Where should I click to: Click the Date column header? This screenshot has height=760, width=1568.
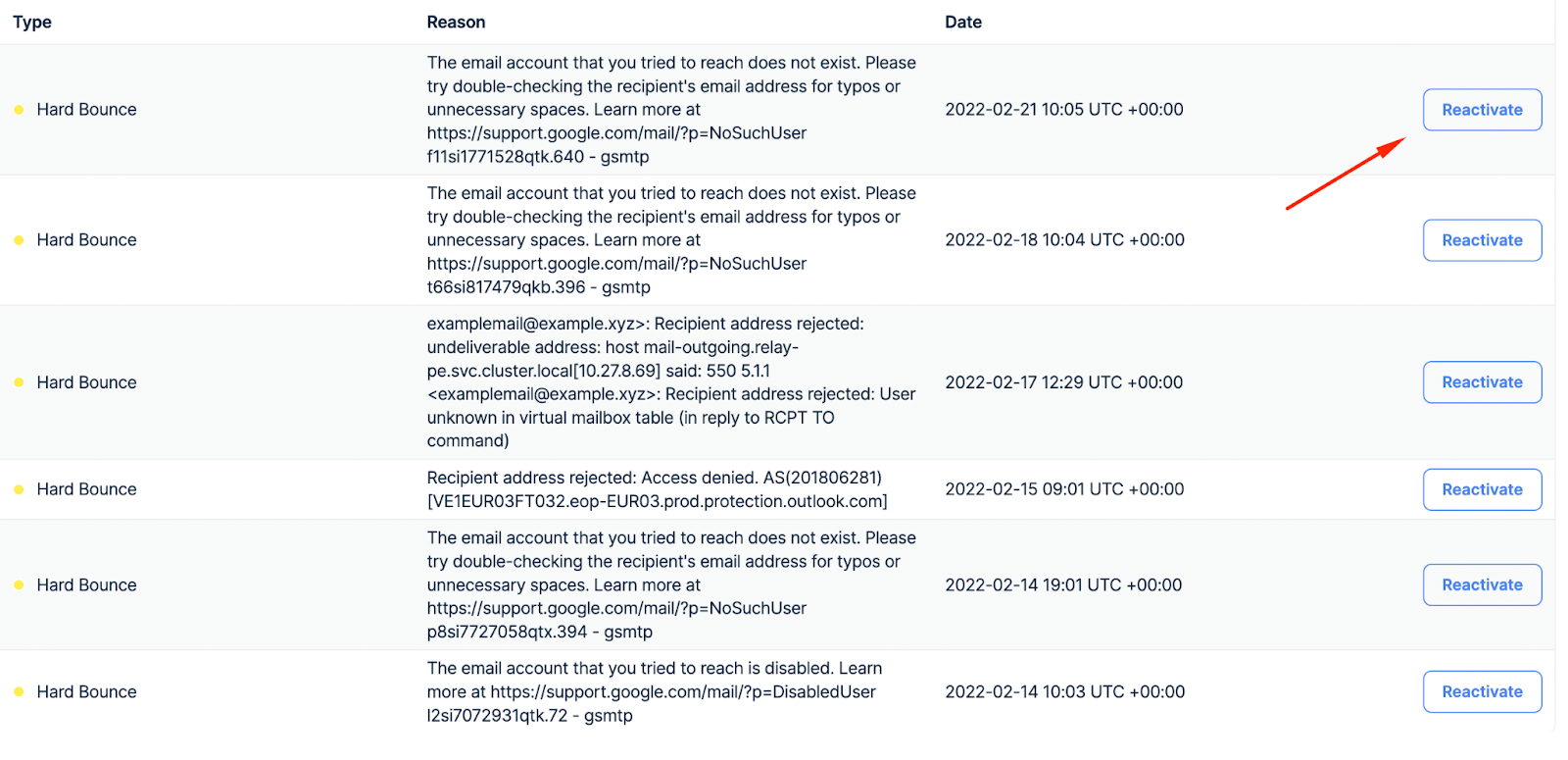tap(963, 22)
